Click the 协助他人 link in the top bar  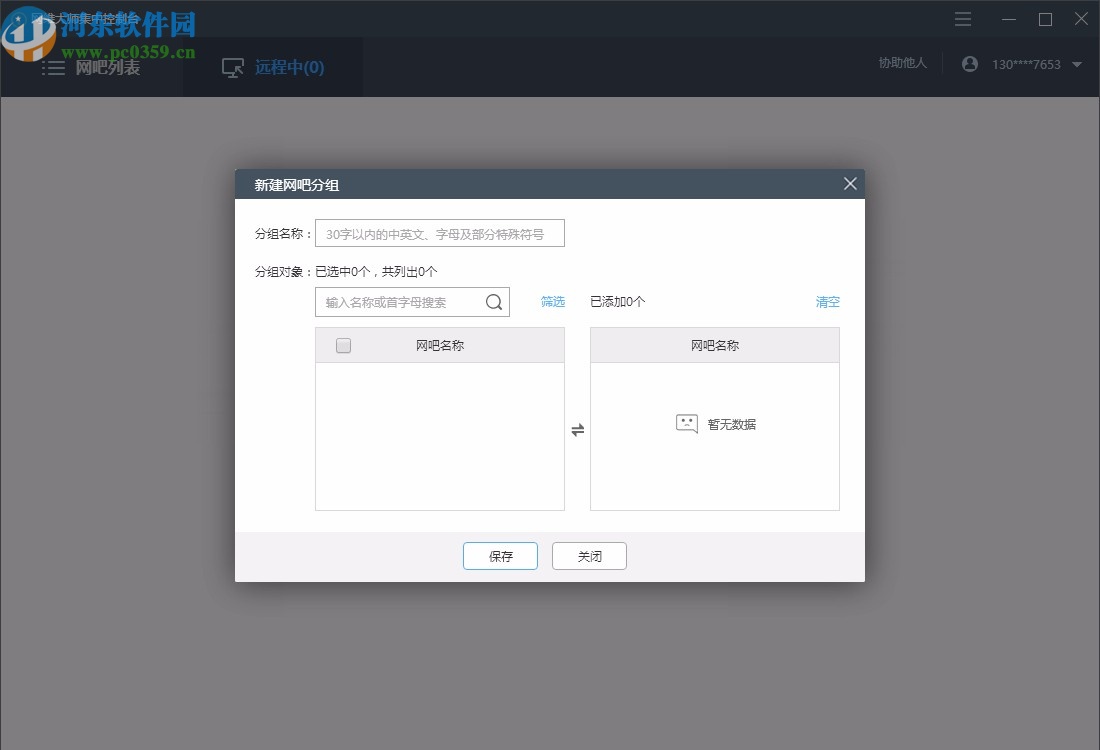pos(901,62)
